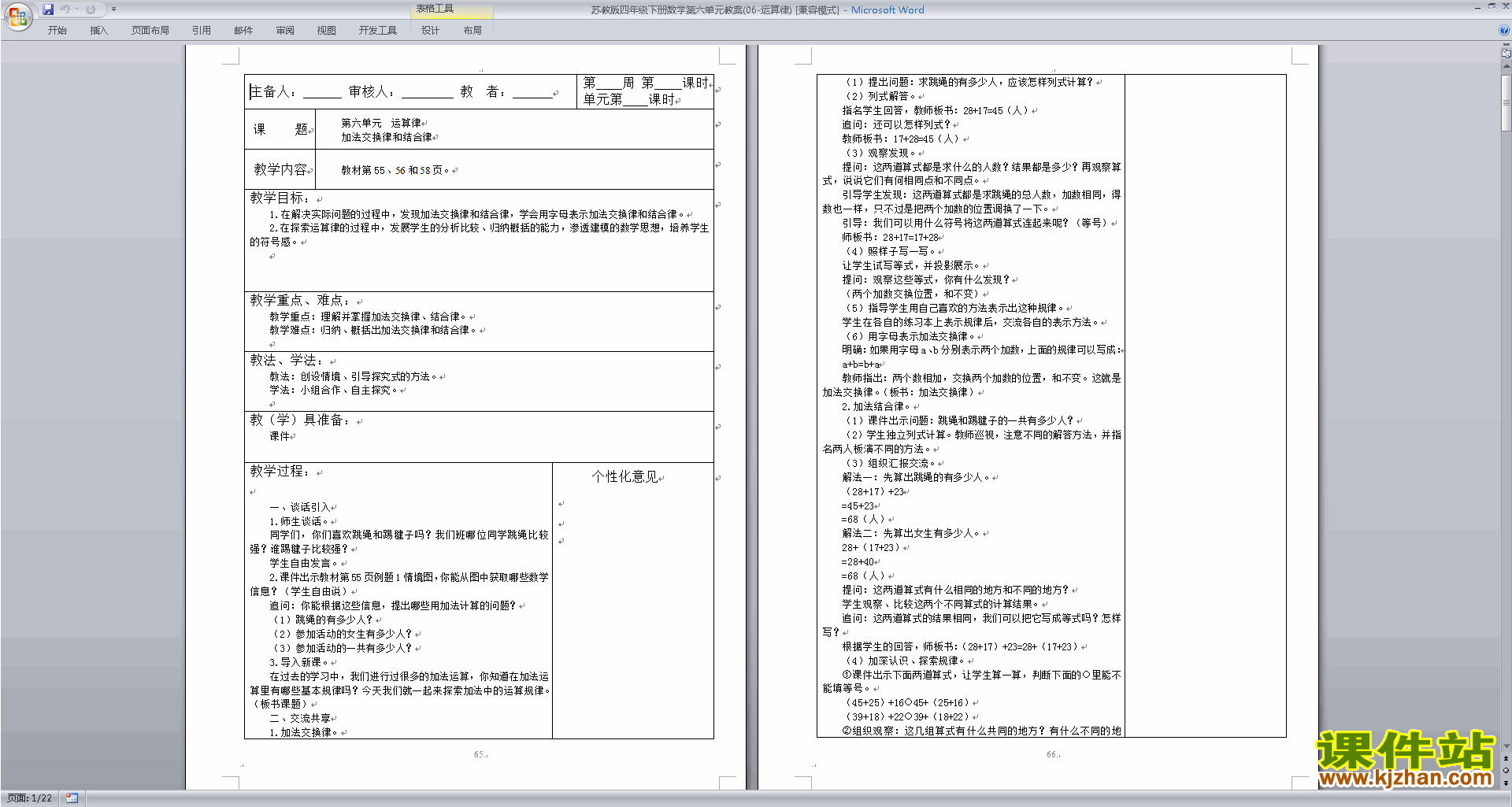
Task: Click the text 加法交换律和结合律 in title cell
Action: click(387, 137)
